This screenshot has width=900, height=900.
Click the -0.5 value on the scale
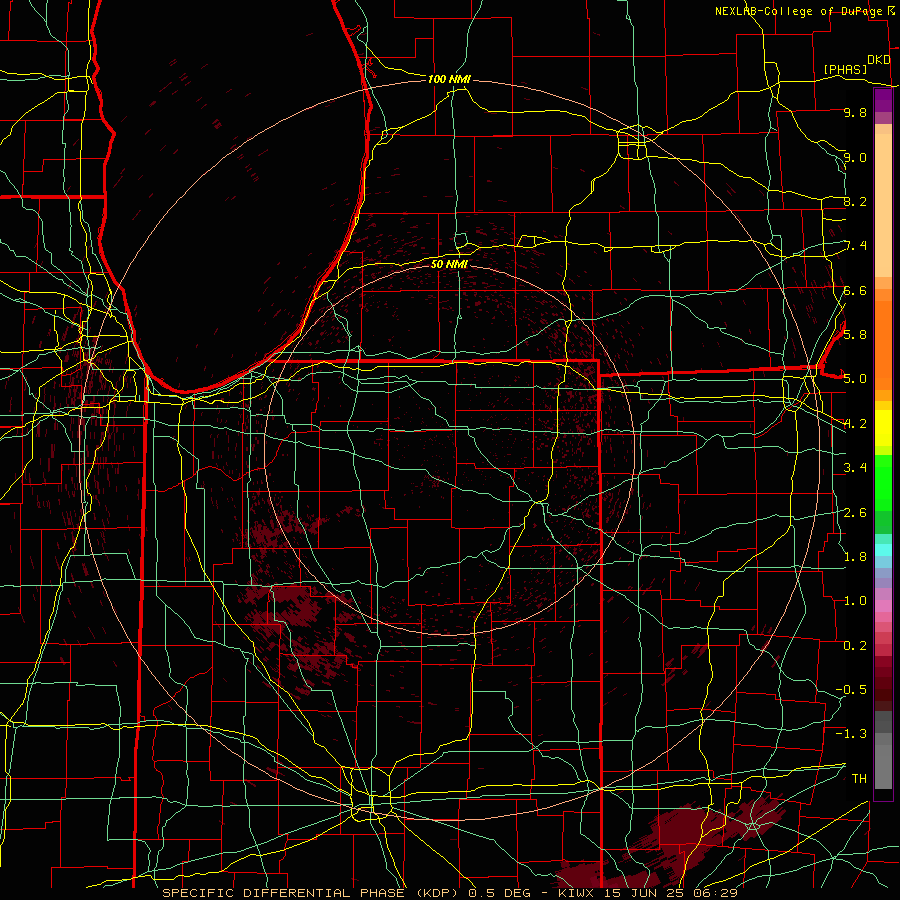851,689
